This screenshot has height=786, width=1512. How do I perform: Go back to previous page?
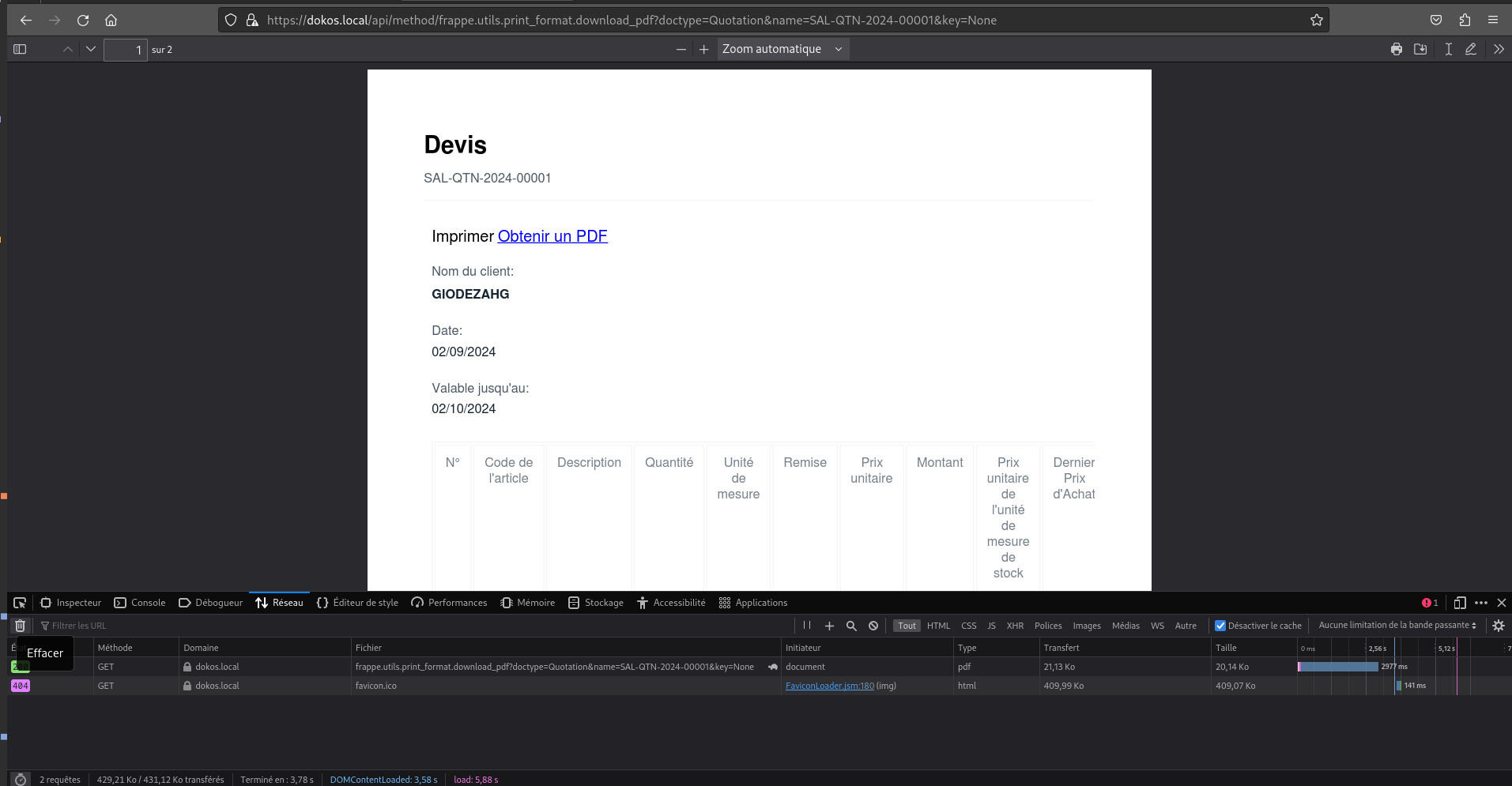25,21
